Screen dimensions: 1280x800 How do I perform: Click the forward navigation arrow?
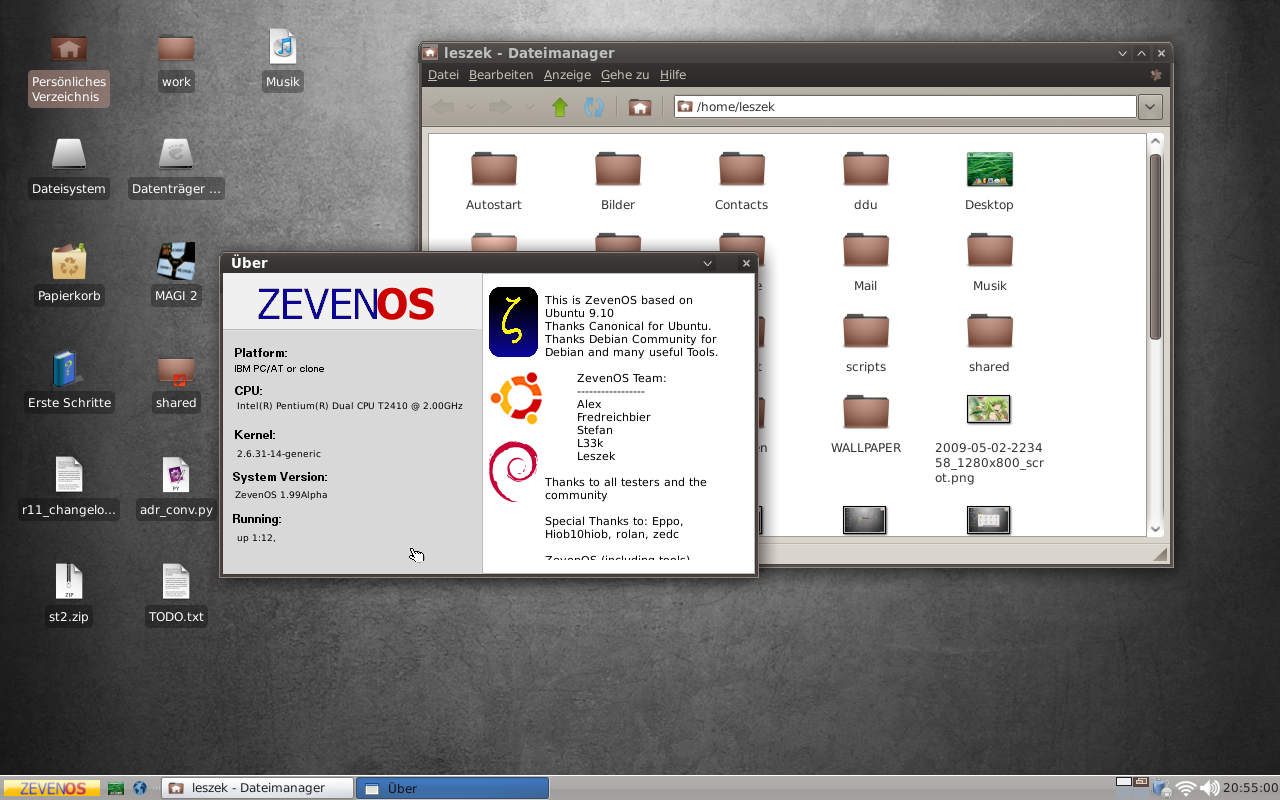pos(500,107)
